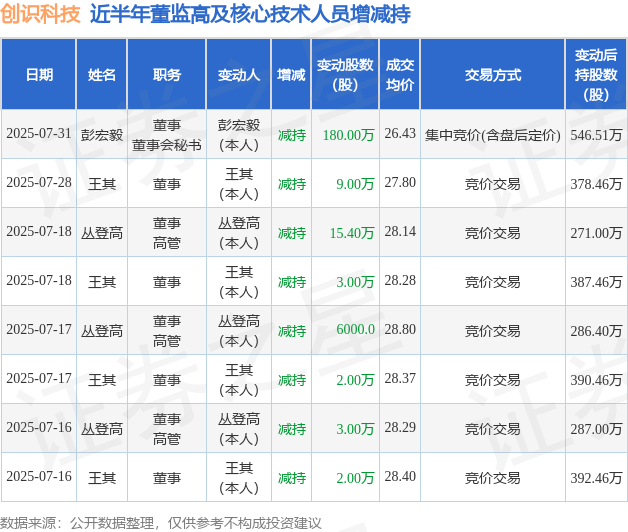The image size is (628, 532).
Task: Click the holding value 286.40万
Action: 596,331
